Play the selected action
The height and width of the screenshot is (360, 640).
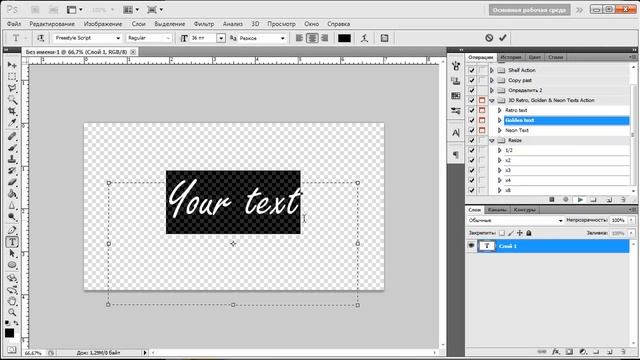coord(580,200)
